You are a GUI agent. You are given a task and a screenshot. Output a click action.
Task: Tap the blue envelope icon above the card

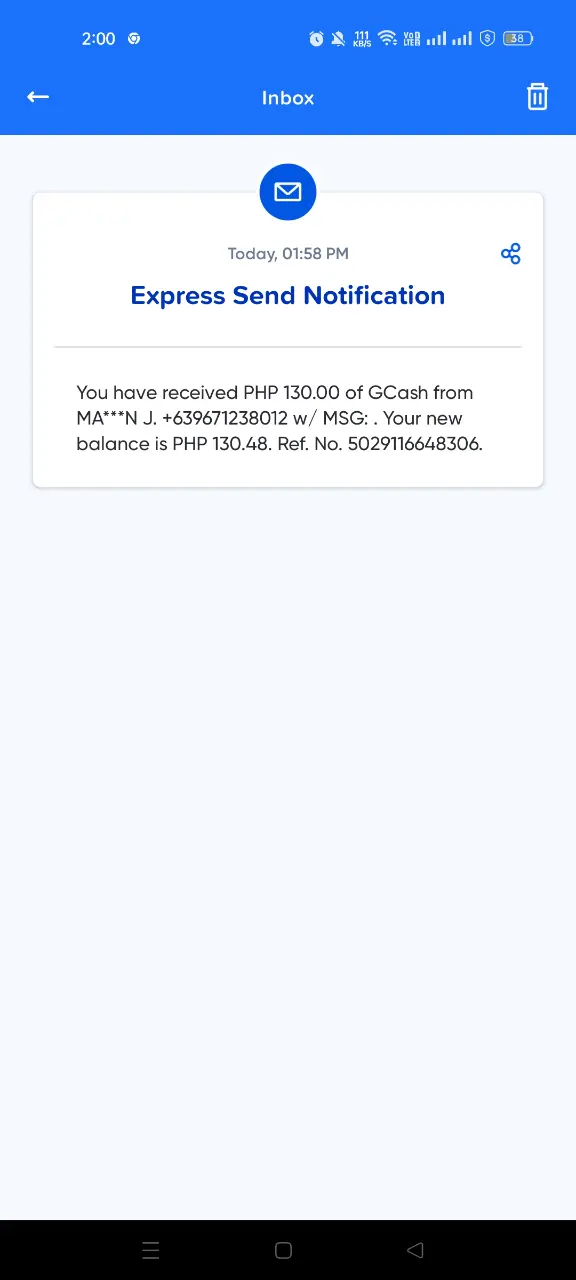[x=288, y=191]
